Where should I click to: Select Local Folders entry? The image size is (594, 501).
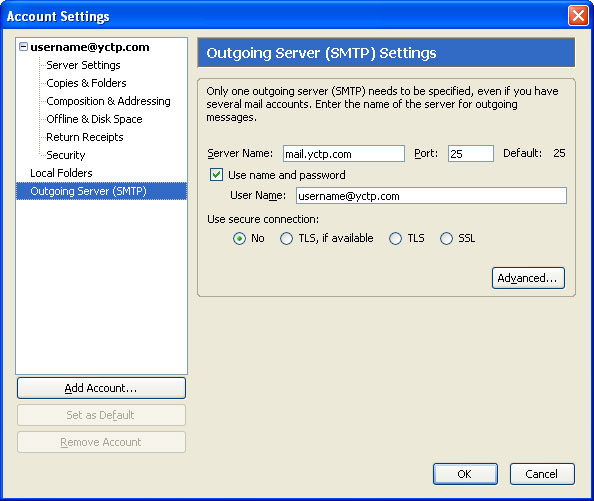(61, 173)
